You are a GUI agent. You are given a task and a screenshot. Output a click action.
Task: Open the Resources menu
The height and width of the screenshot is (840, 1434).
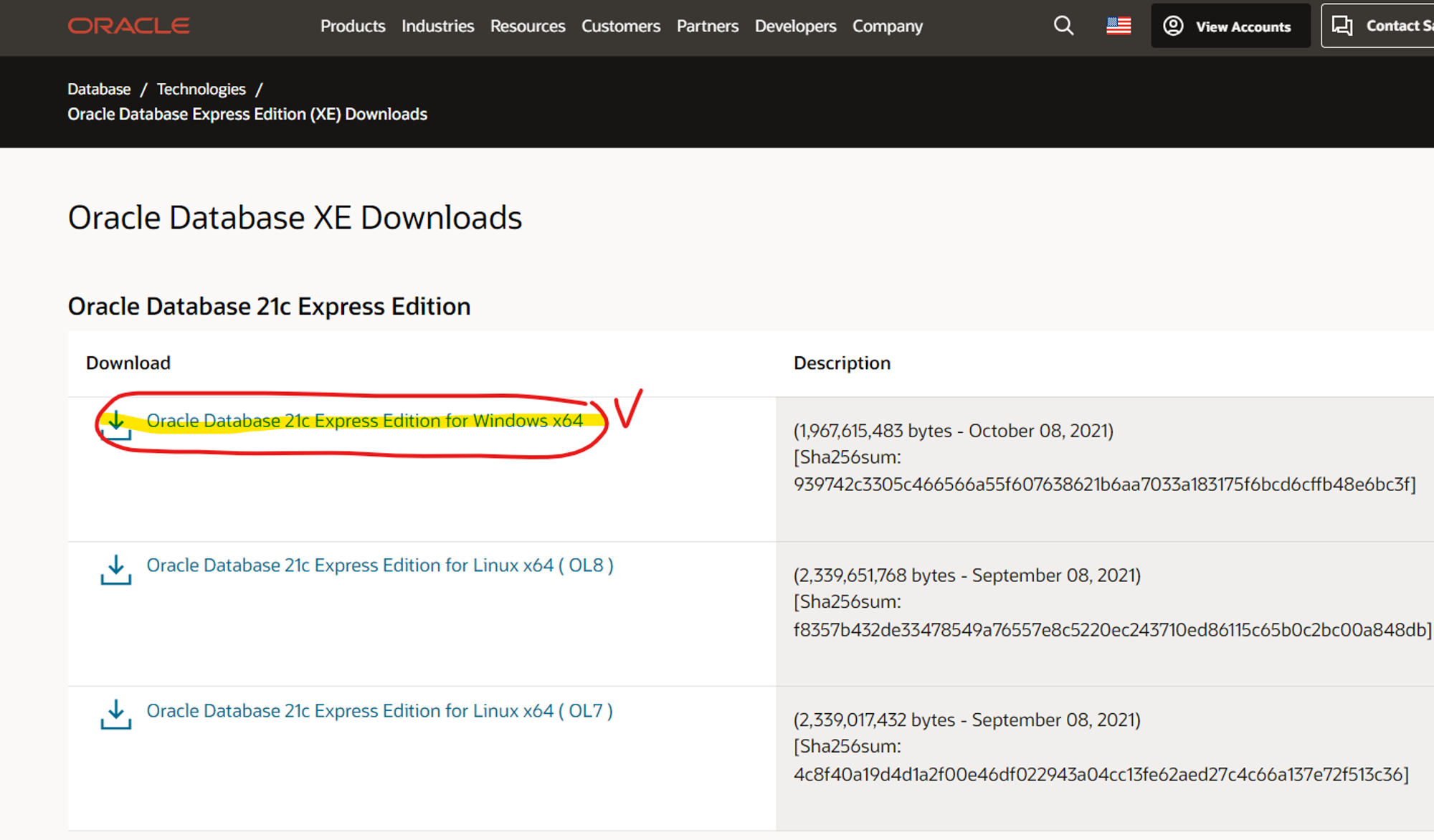(x=528, y=26)
